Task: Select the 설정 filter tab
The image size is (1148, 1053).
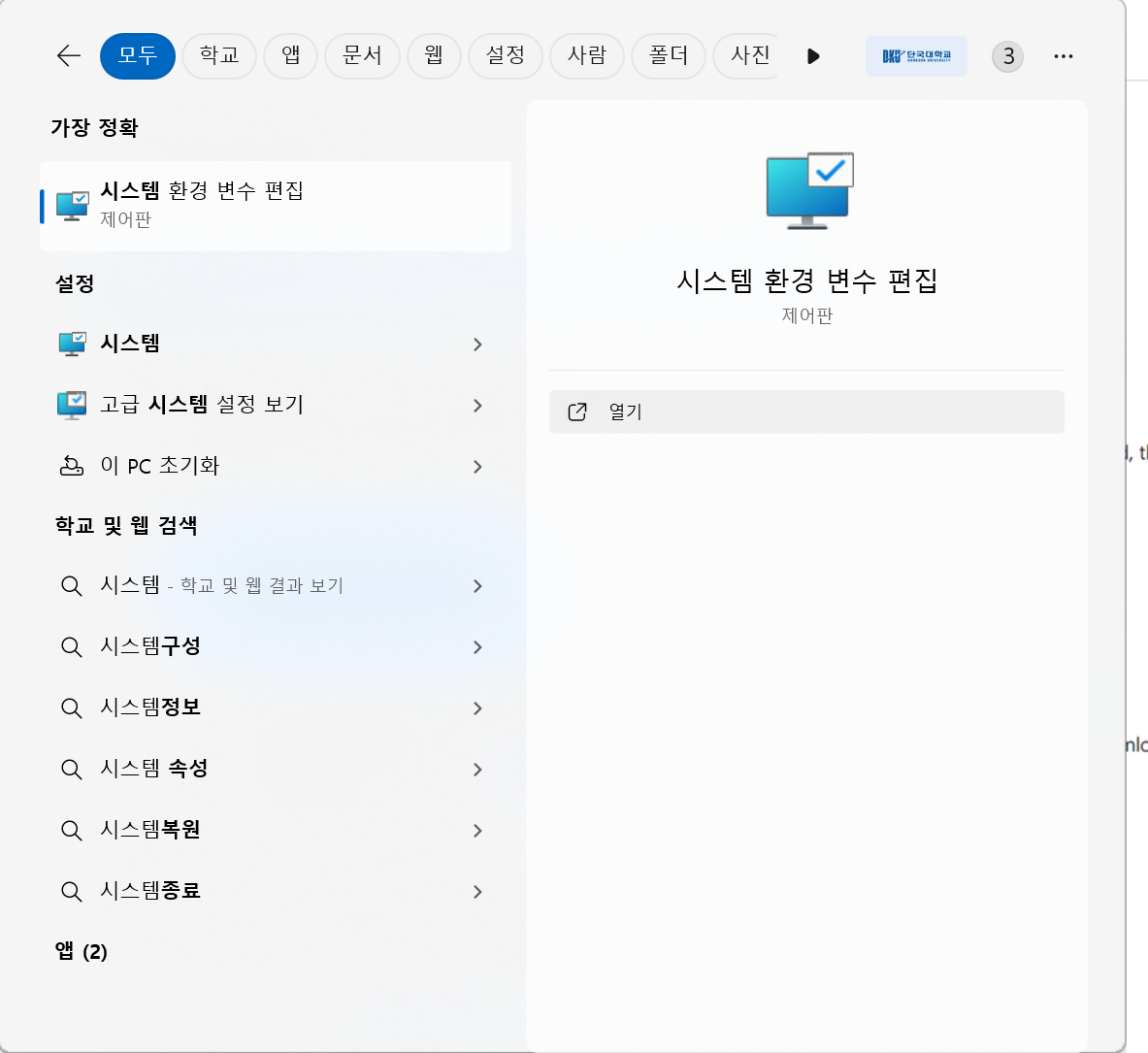Action: (x=505, y=55)
